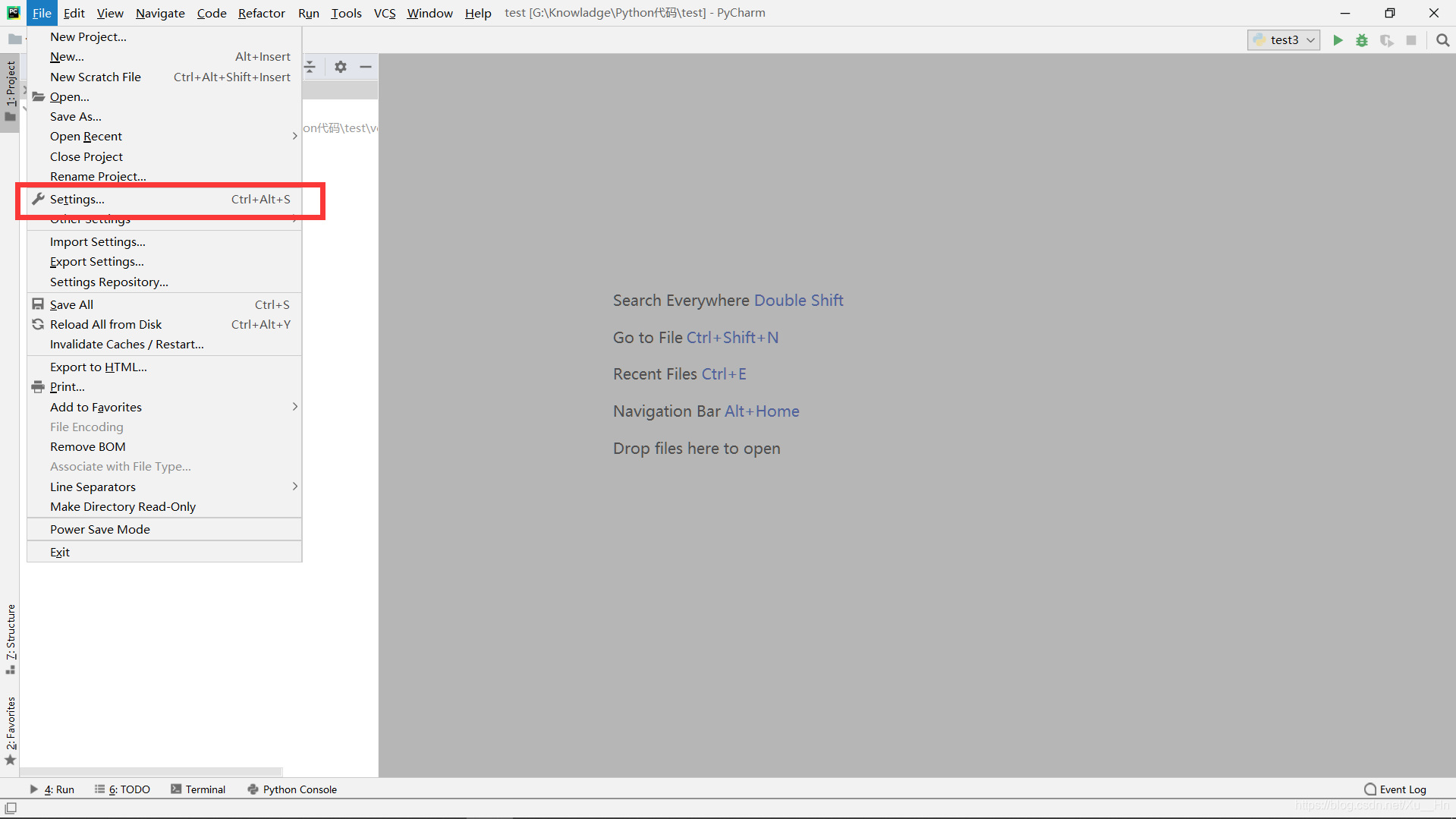
Task: Open the 1: Project side tab
Action: point(10,91)
